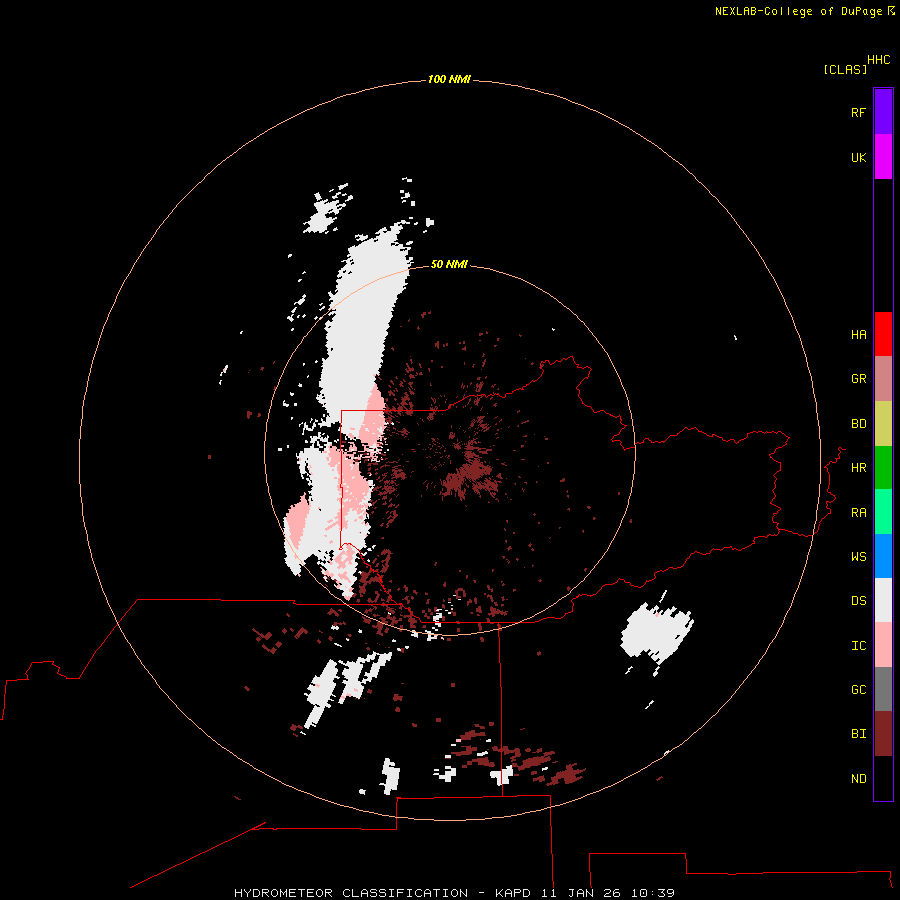Click the GC legend label

pos(858,690)
